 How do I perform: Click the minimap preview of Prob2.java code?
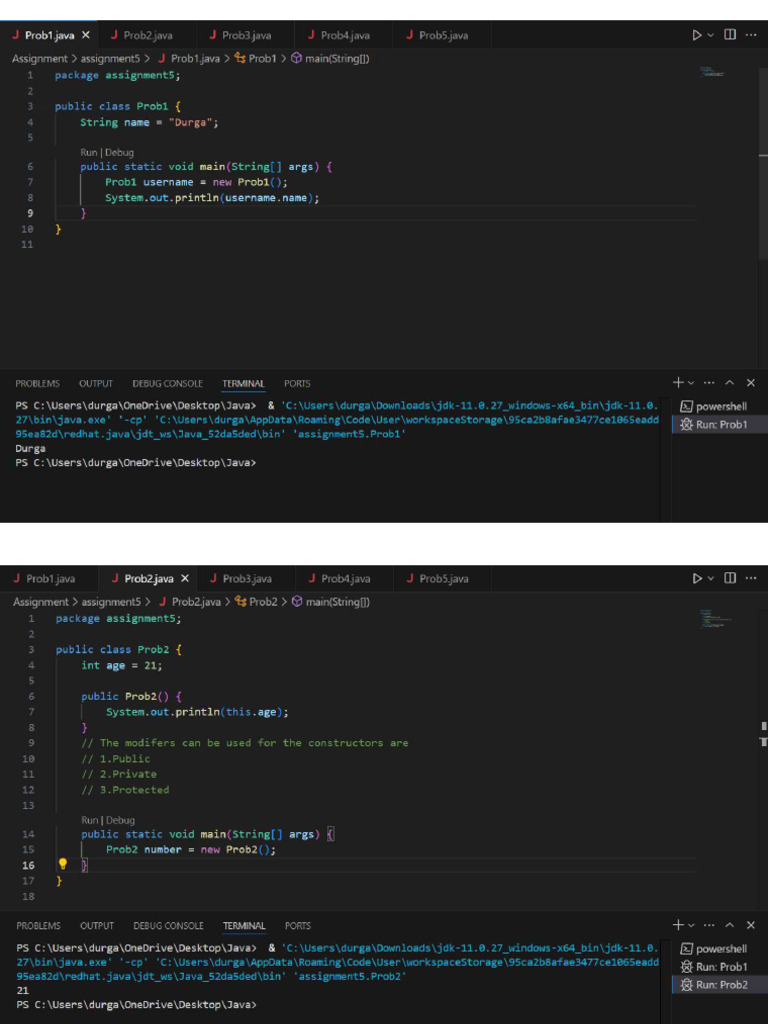[x=714, y=619]
